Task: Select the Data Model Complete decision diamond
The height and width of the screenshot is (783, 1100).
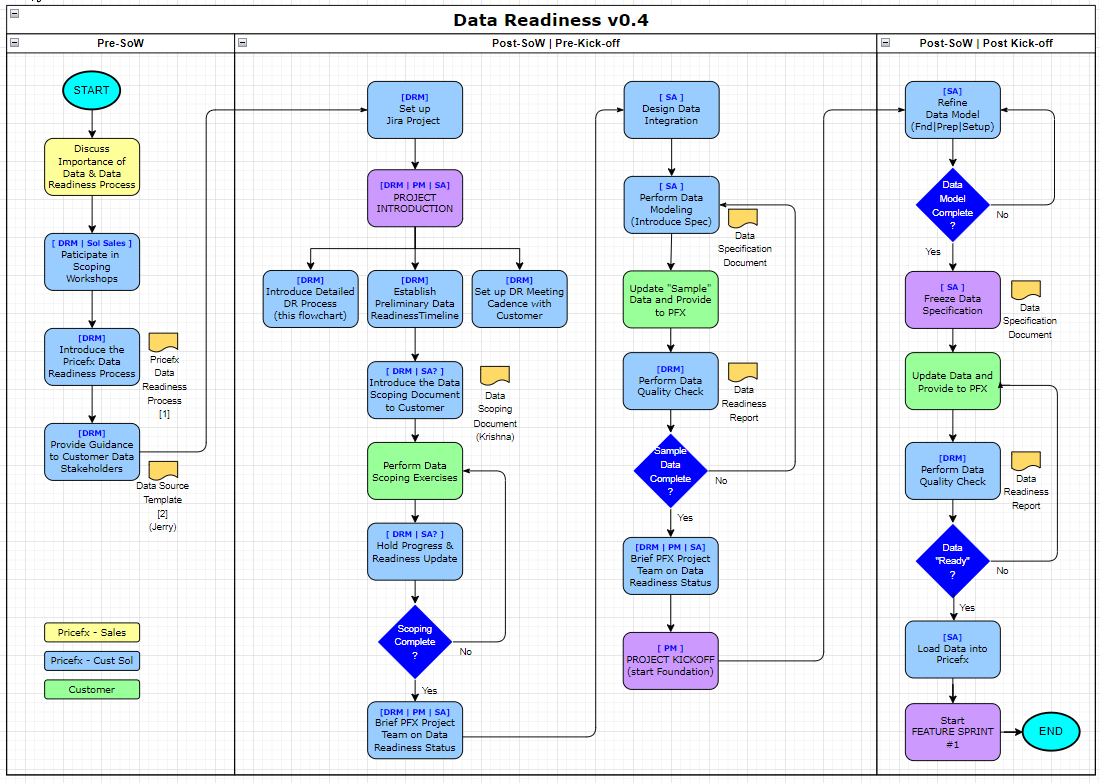Action: tap(952, 204)
